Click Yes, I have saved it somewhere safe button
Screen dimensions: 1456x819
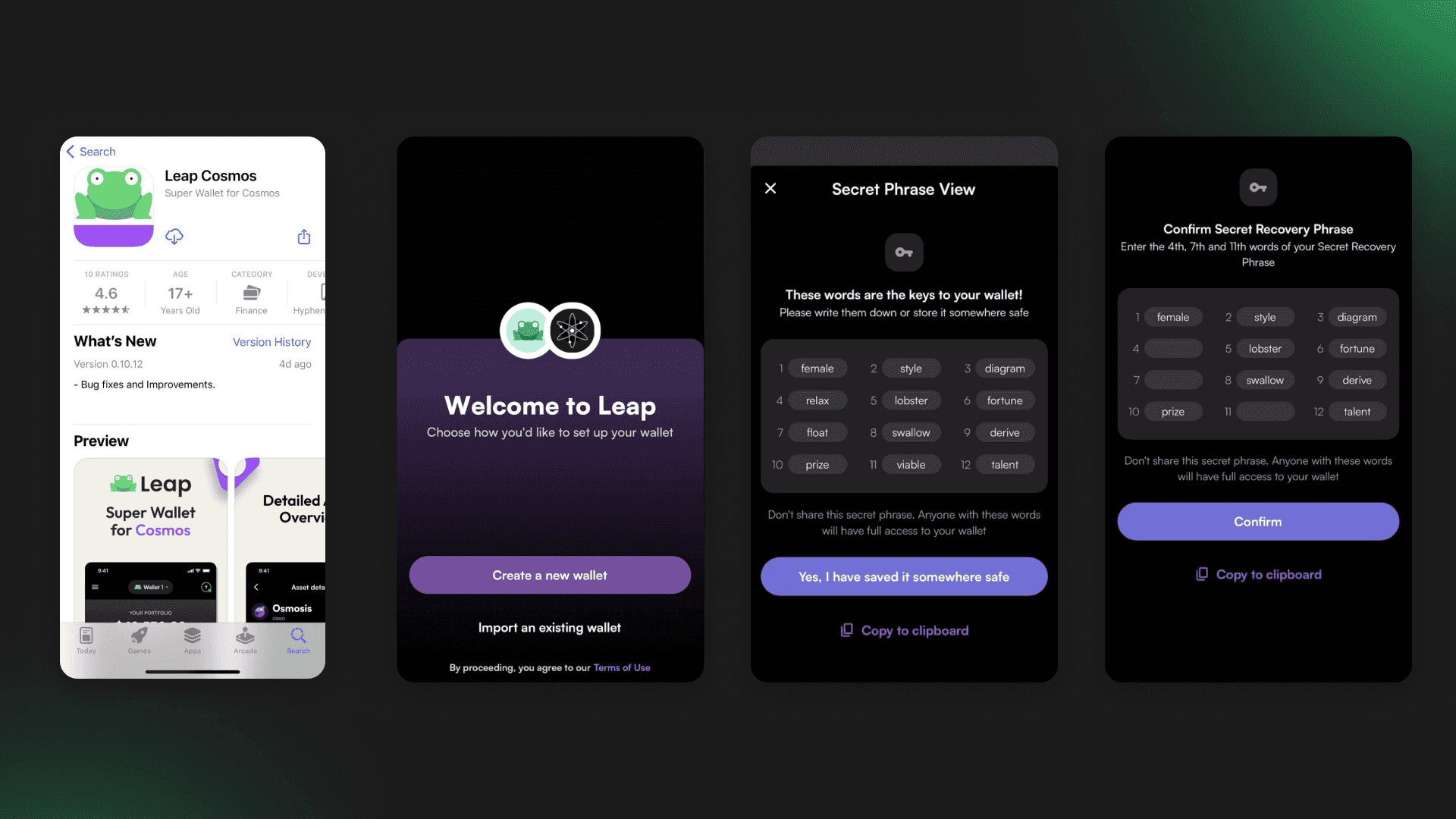tap(904, 576)
